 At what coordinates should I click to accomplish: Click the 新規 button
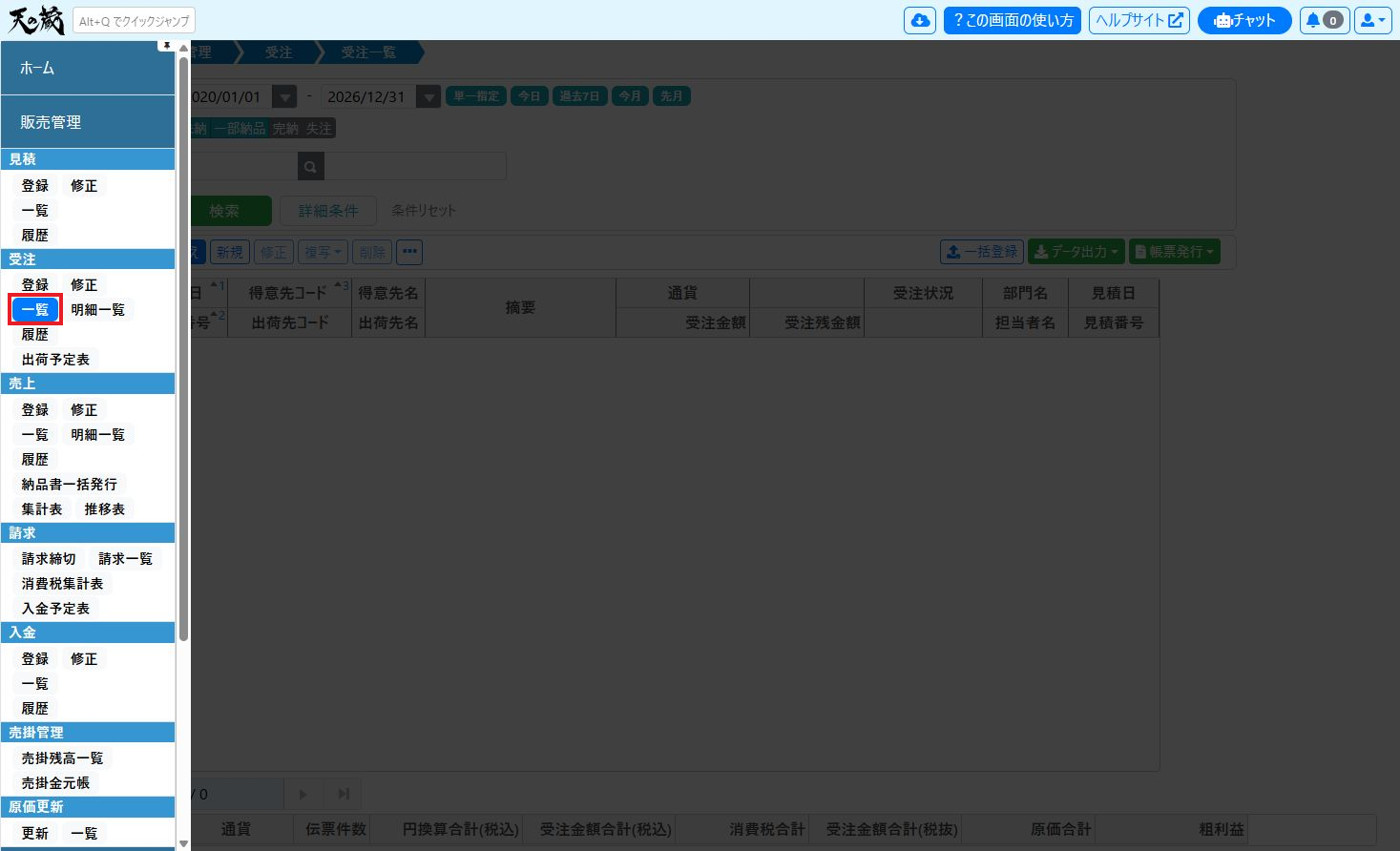click(x=230, y=252)
